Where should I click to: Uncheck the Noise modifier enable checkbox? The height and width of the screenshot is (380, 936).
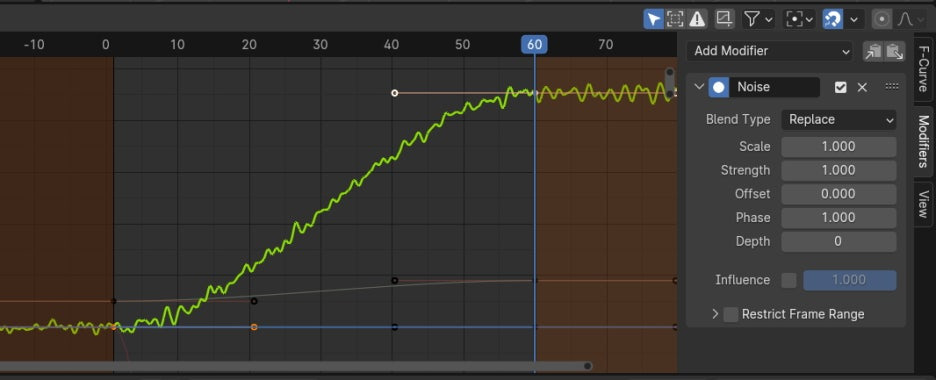(840, 87)
